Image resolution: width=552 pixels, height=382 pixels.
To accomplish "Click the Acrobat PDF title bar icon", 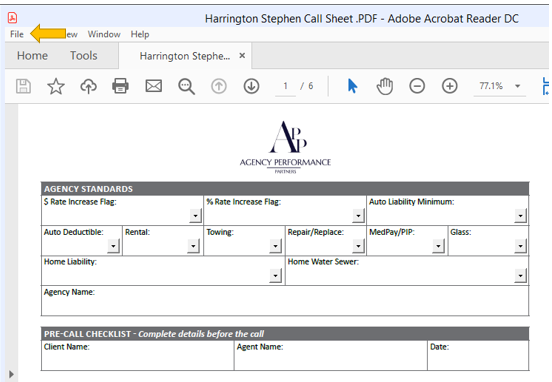I will (13, 18).
